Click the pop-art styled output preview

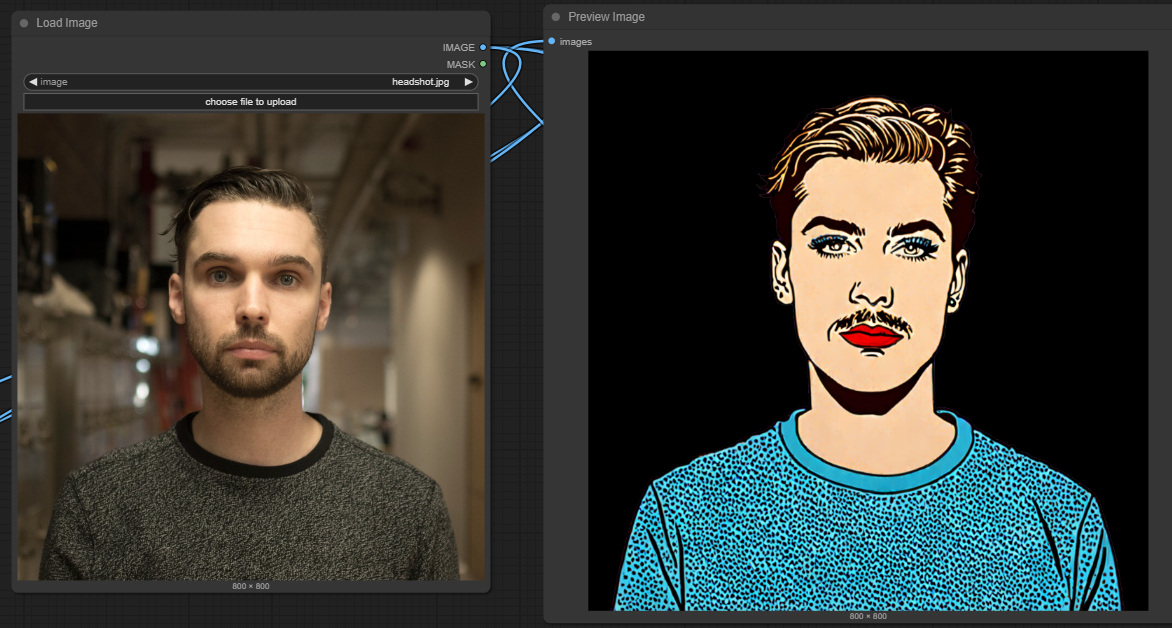868,330
